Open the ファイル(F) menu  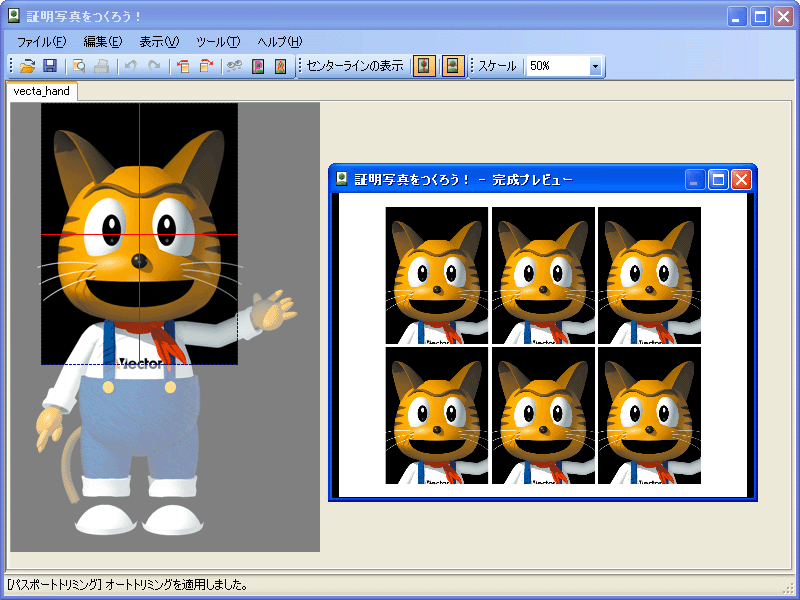pyautogui.click(x=41, y=42)
